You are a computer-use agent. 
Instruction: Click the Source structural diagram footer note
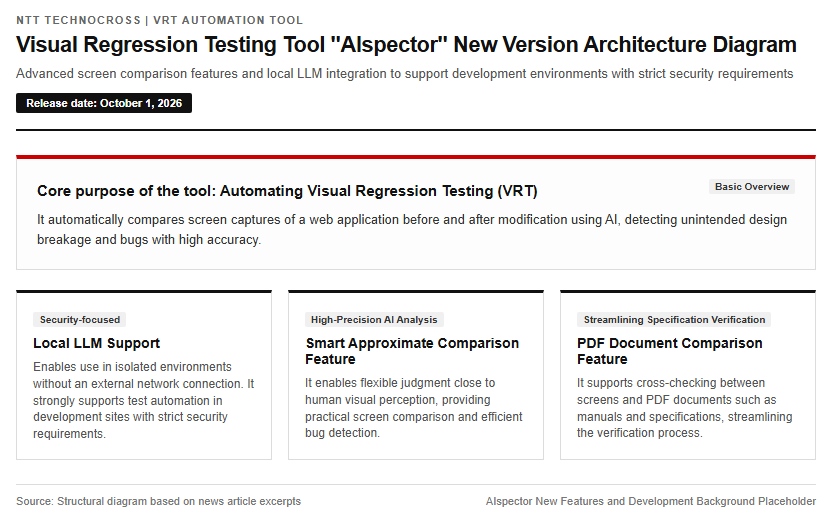click(158, 501)
